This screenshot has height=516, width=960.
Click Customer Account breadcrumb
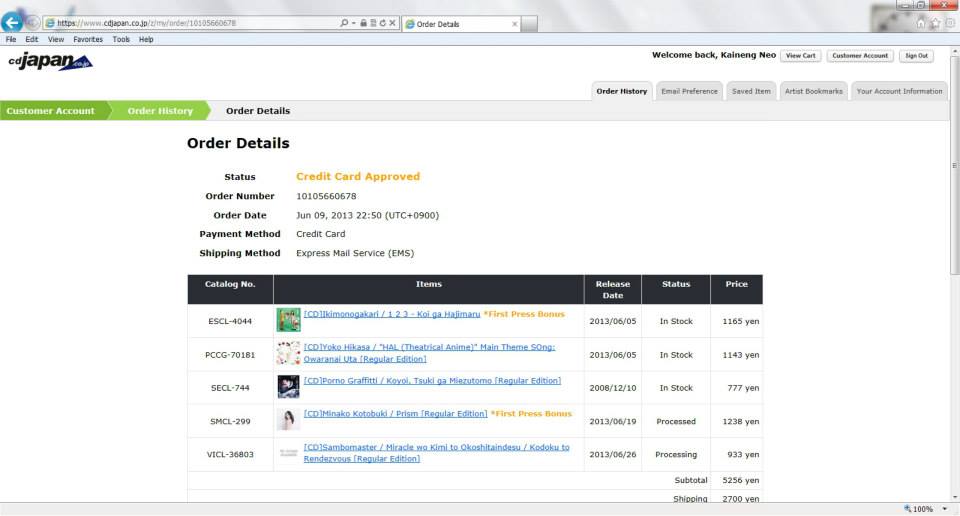pos(51,111)
